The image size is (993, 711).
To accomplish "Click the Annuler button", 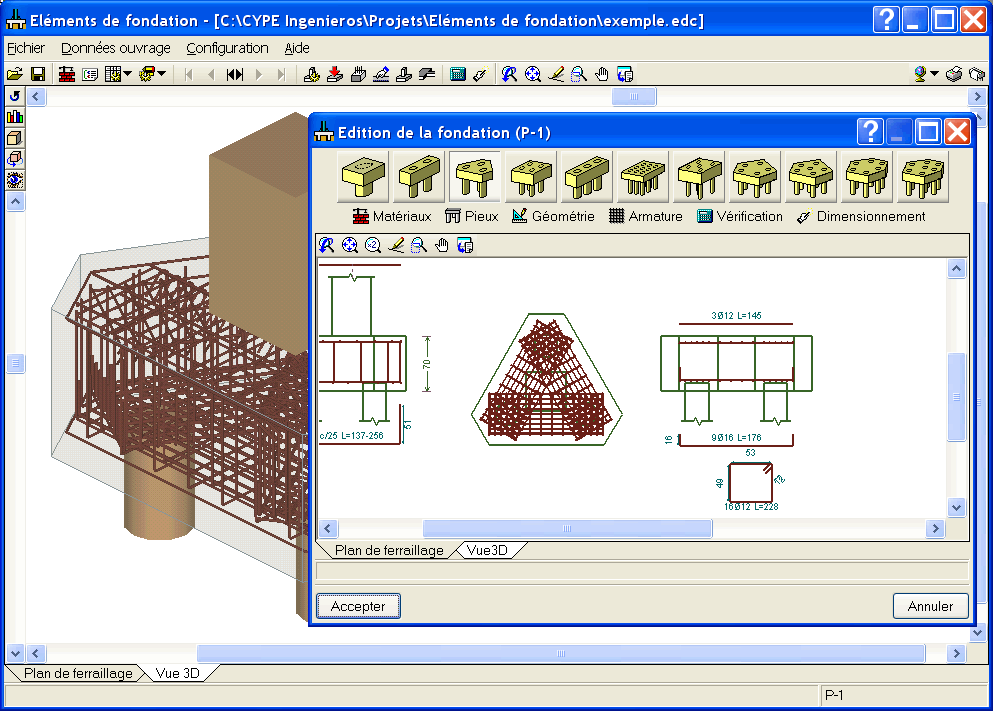I will pos(930,606).
